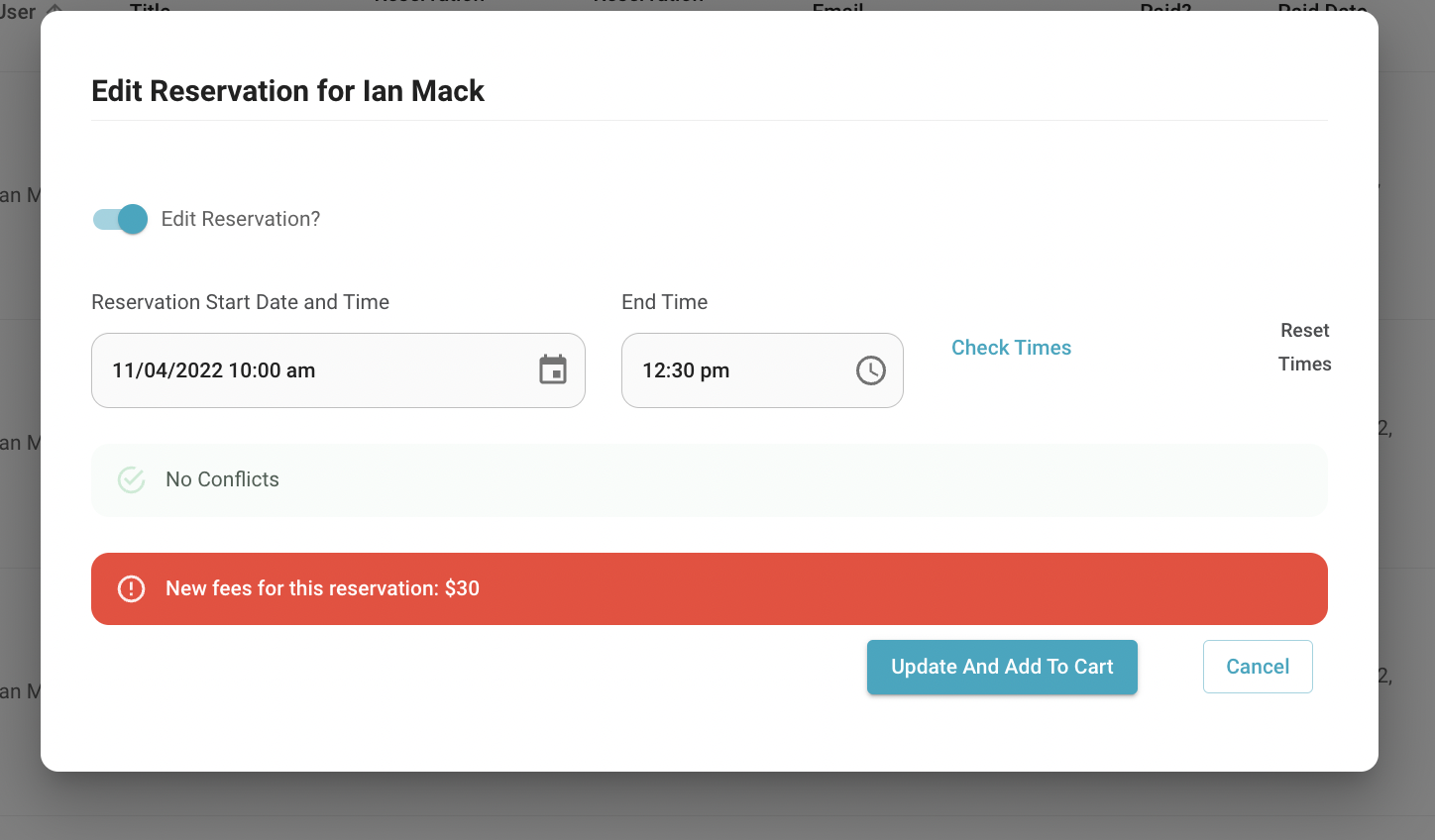The height and width of the screenshot is (840, 1435).
Task: Focus the Reservation Start Date and Time field
Action: 338,370
